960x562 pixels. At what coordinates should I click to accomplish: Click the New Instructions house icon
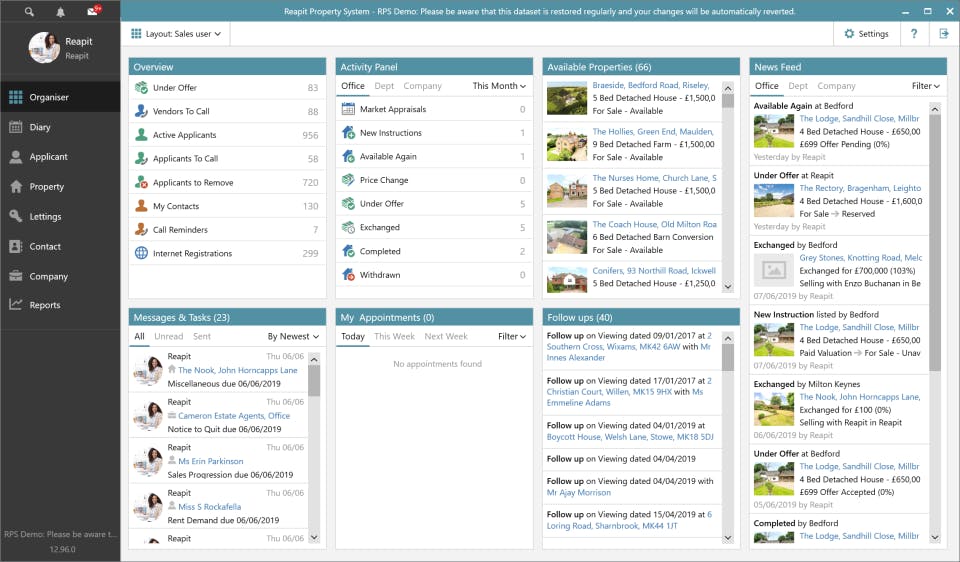(348, 132)
